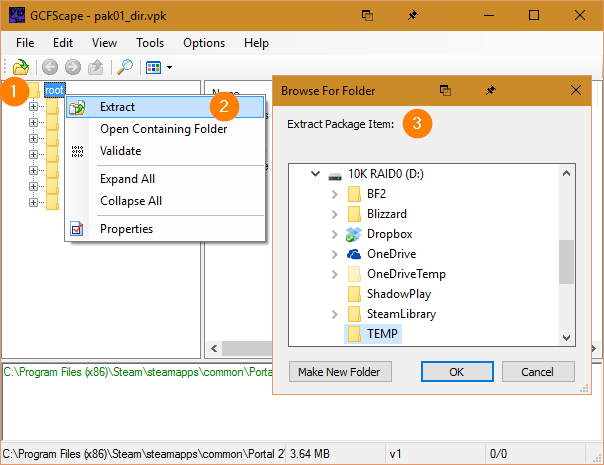This screenshot has height=465, width=604.
Task: Click the green path in the log pane
Action: (x=138, y=372)
